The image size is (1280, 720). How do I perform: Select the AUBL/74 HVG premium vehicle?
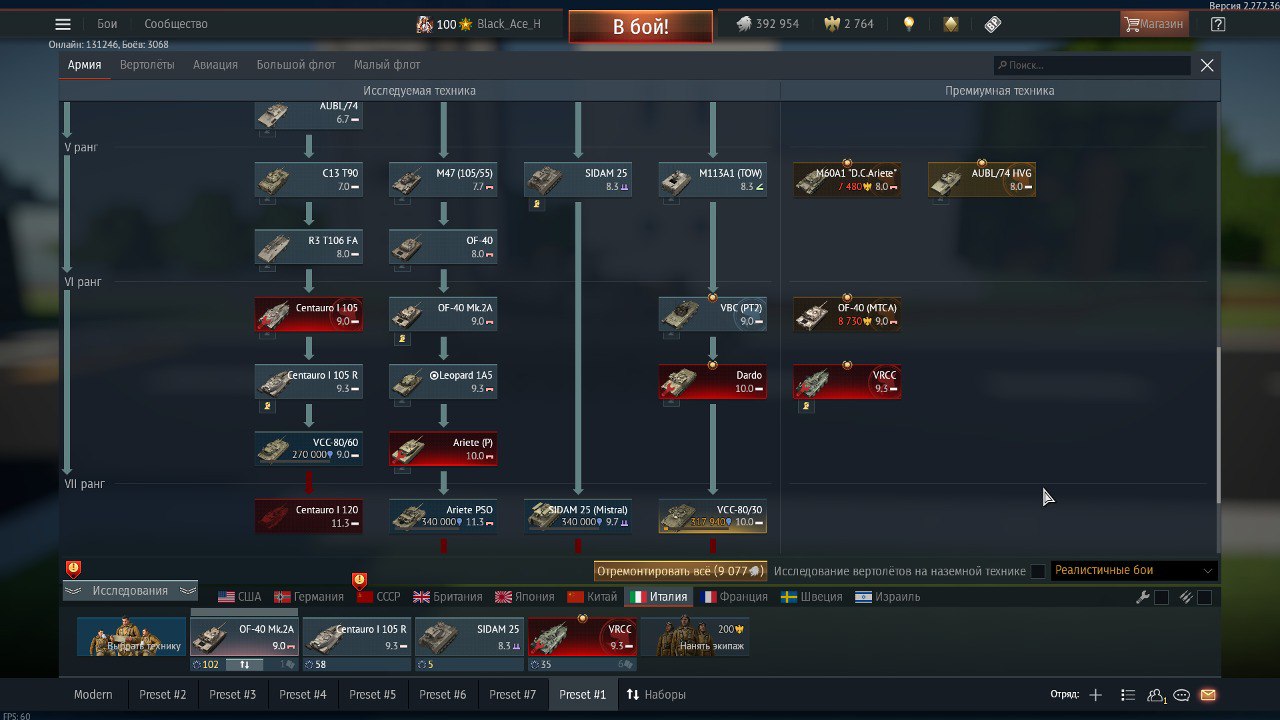(982, 180)
